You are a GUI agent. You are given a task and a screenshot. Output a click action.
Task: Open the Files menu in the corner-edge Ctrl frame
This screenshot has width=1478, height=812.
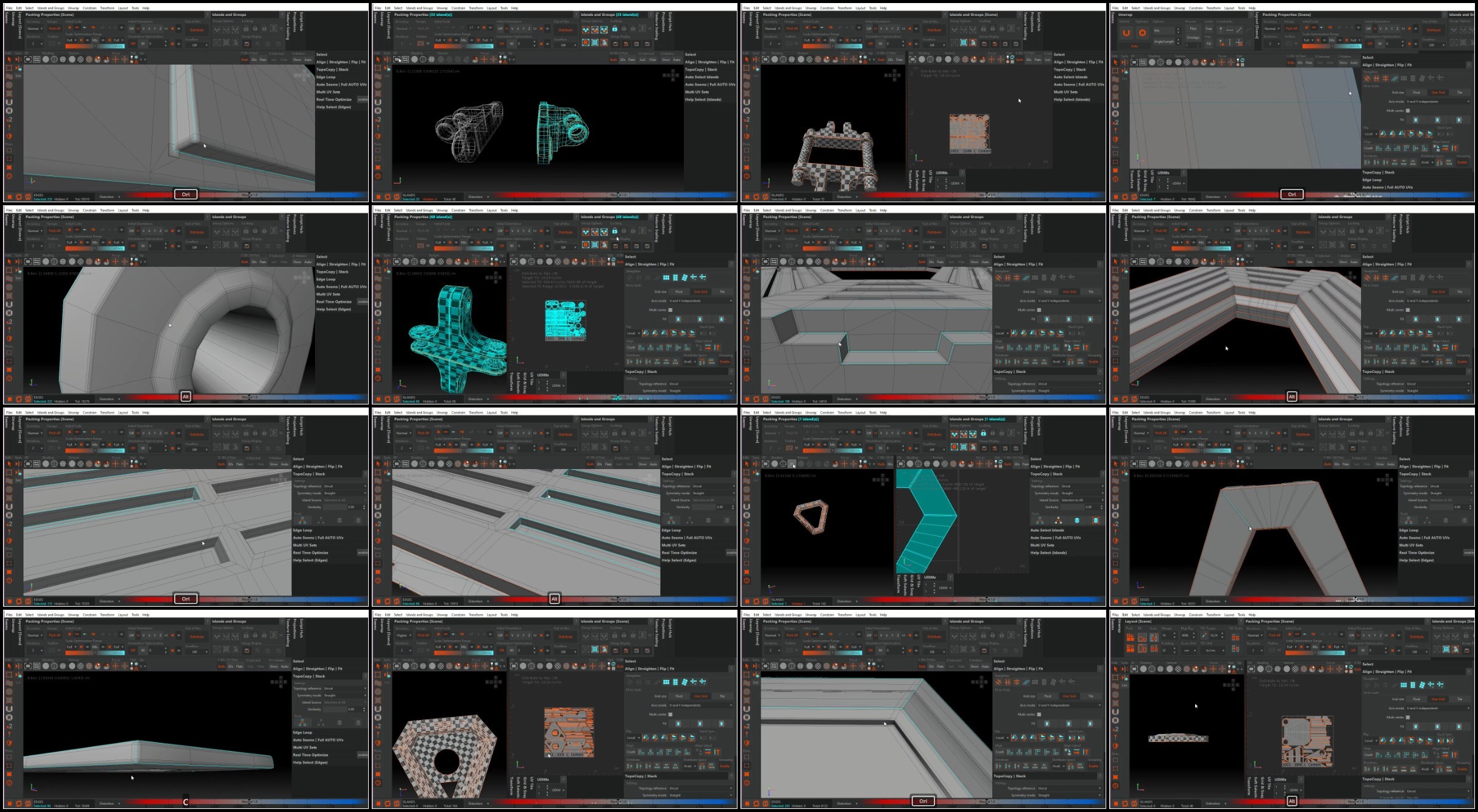9,8
